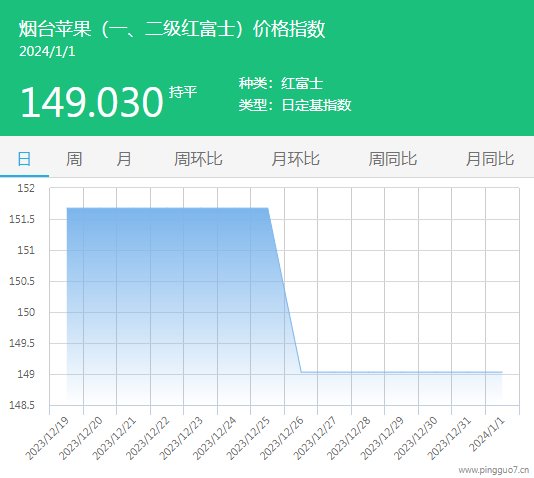Click the 类型: 日定基指数 label

point(295,105)
